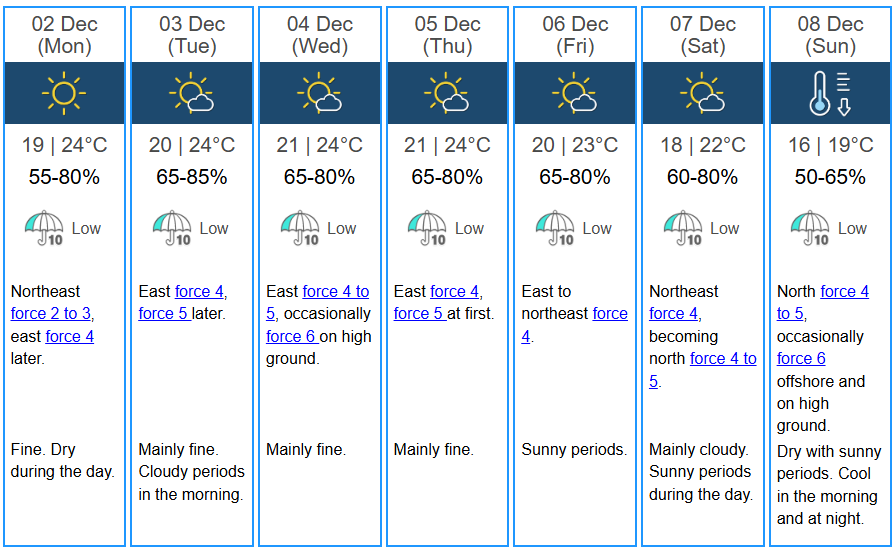
Task: Click the umbrella icon under 07 Dec (Sat)
Action: 682,228
